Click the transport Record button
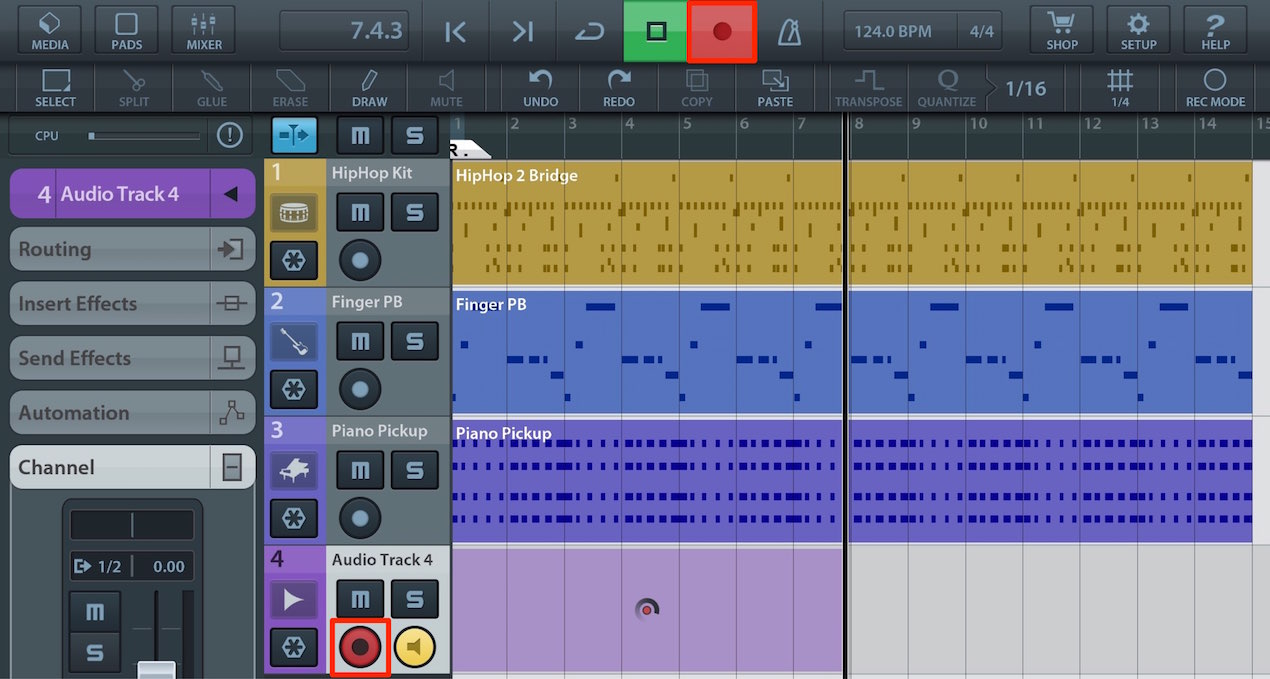 [722, 31]
